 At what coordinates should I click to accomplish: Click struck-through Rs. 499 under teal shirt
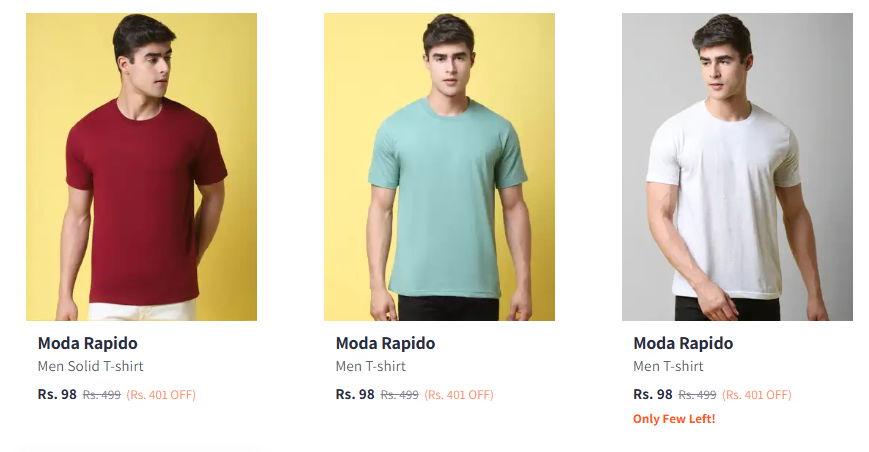[400, 395]
